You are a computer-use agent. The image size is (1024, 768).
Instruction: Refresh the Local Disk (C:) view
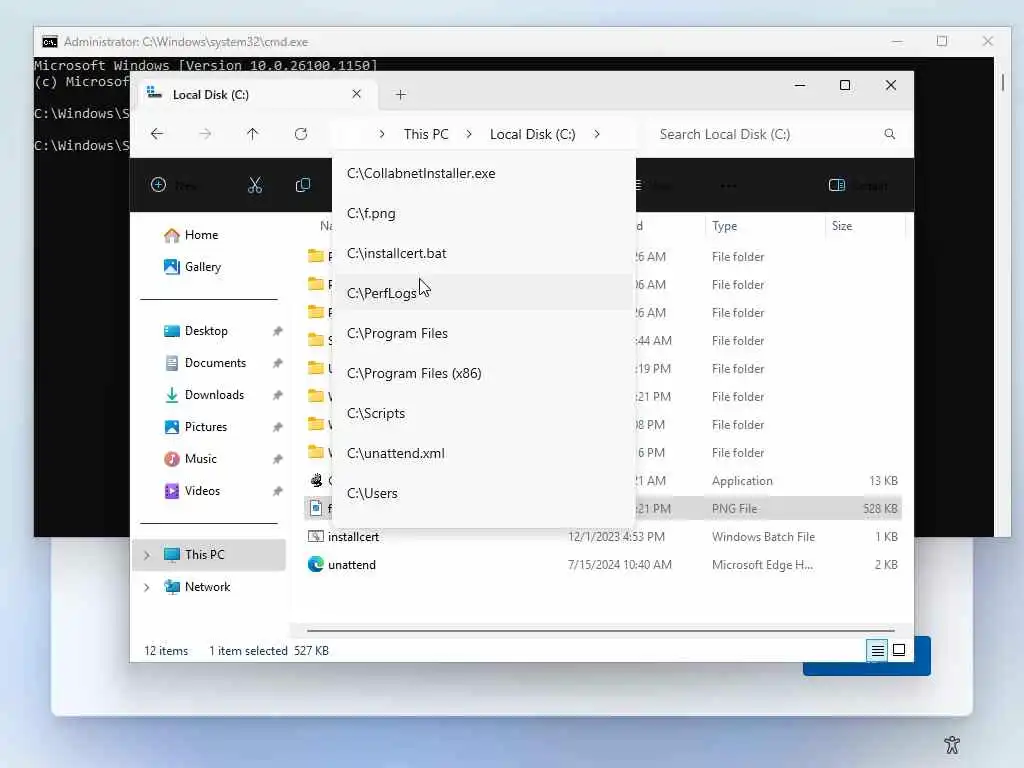click(301, 134)
